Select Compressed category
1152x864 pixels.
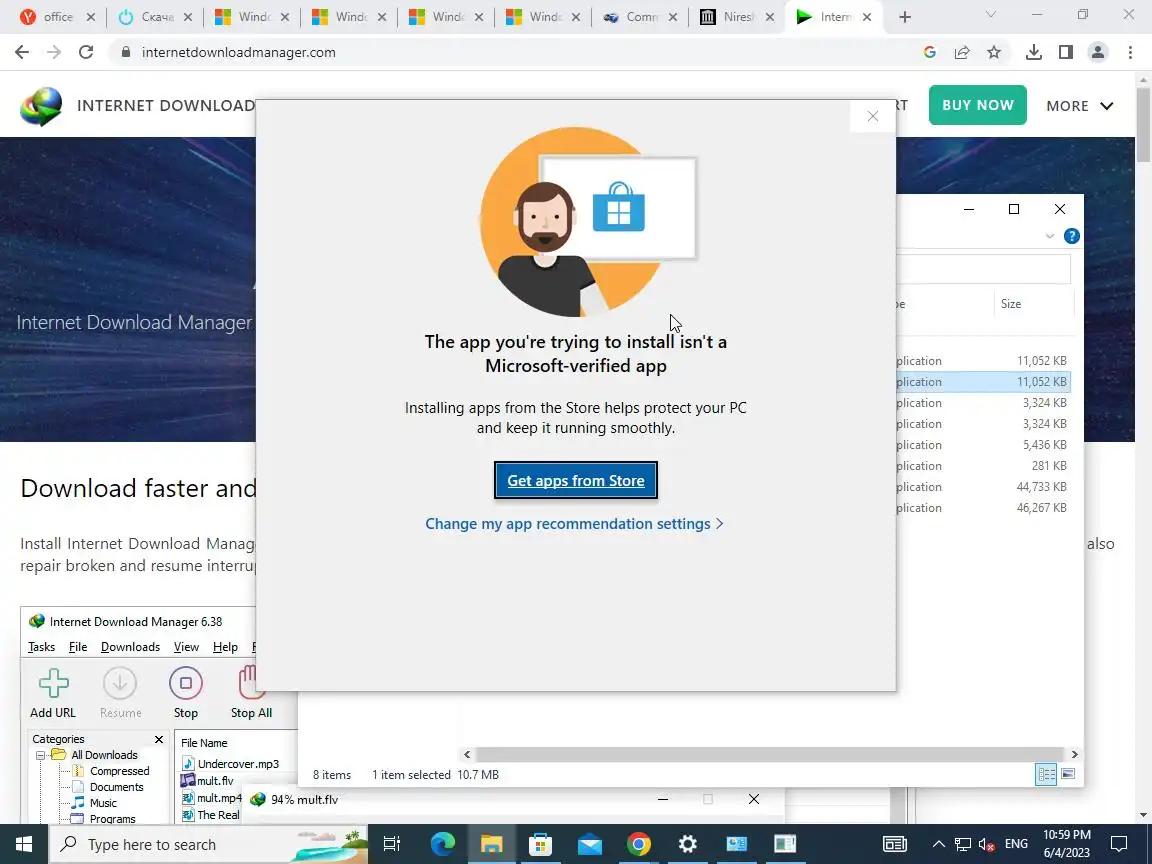[119, 771]
